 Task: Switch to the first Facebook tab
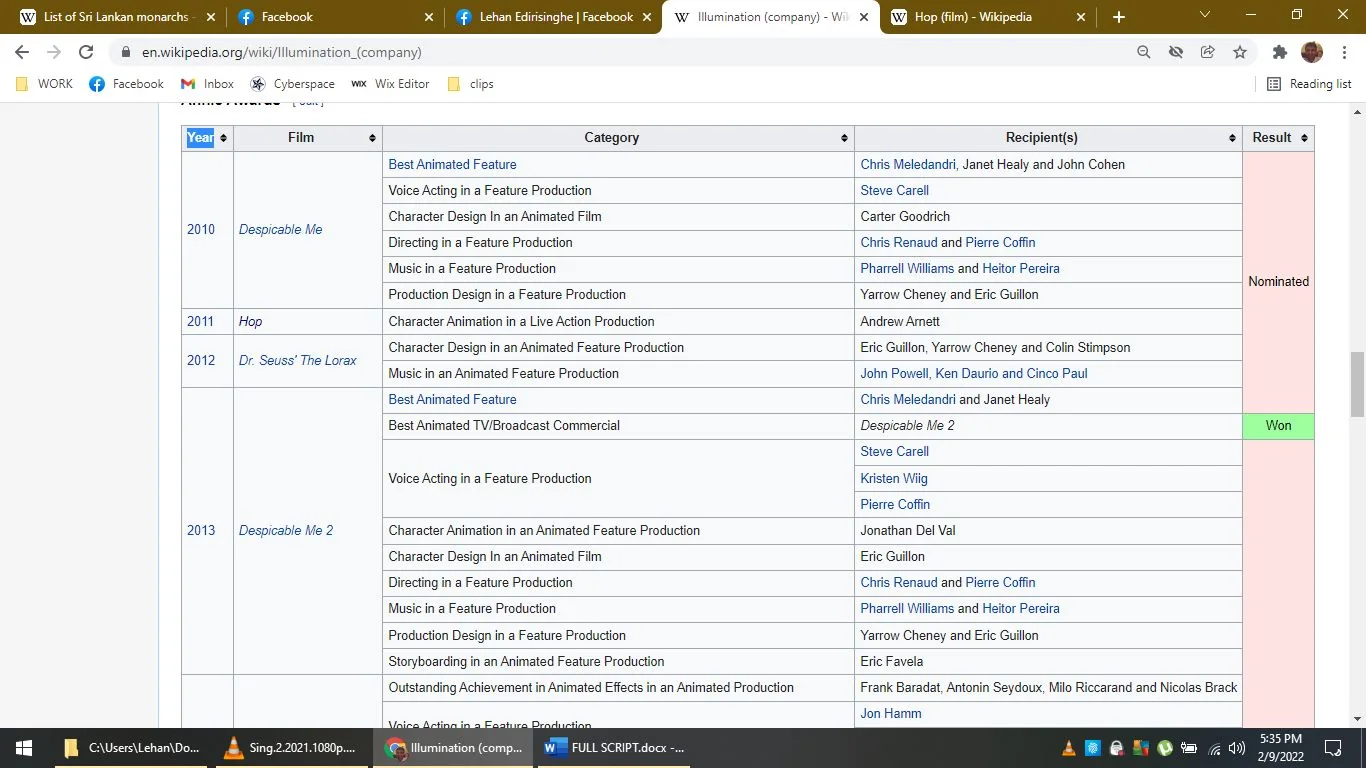click(336, 17)
